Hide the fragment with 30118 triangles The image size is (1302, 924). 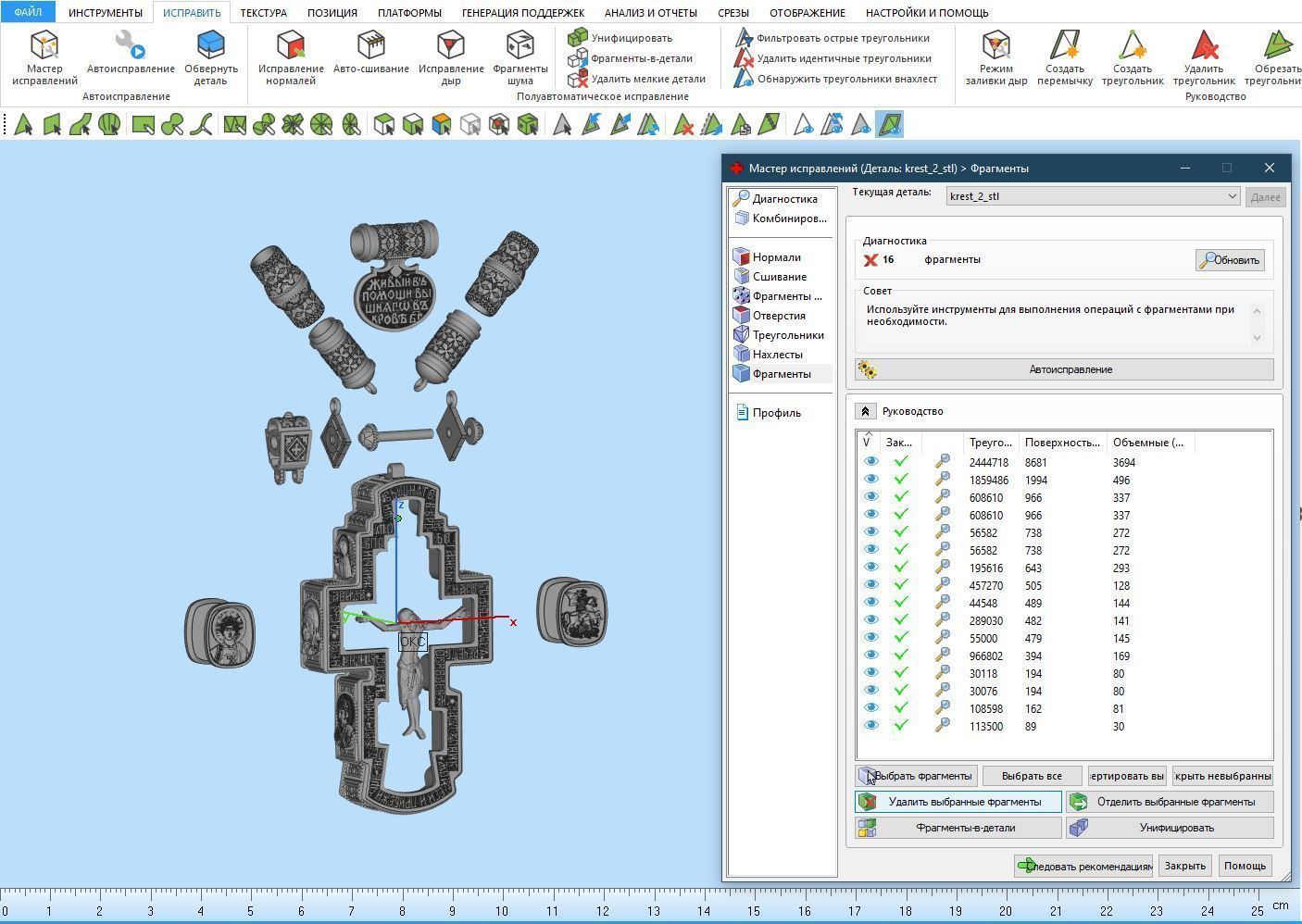coord(870,673)
